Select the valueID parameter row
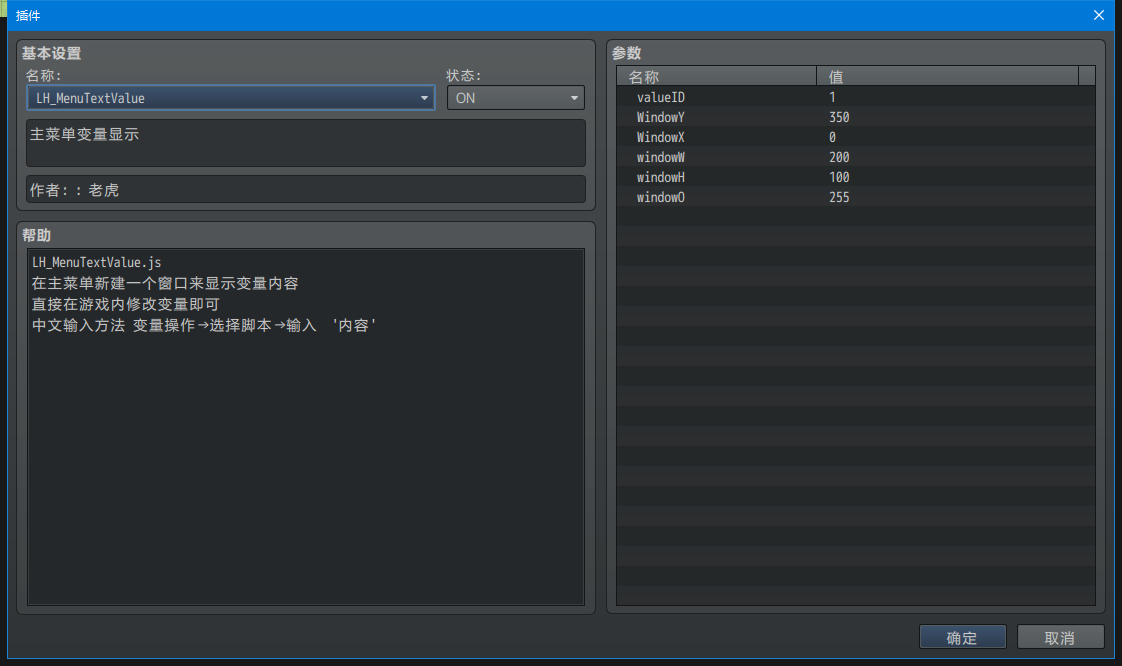The image size is (1122, 666). pos(856,97)
